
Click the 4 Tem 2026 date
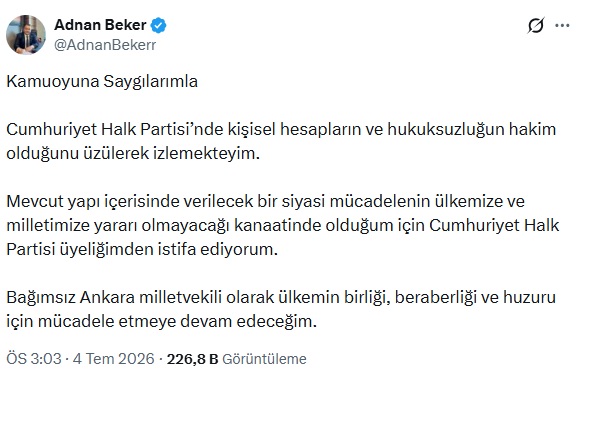(114, 359)
